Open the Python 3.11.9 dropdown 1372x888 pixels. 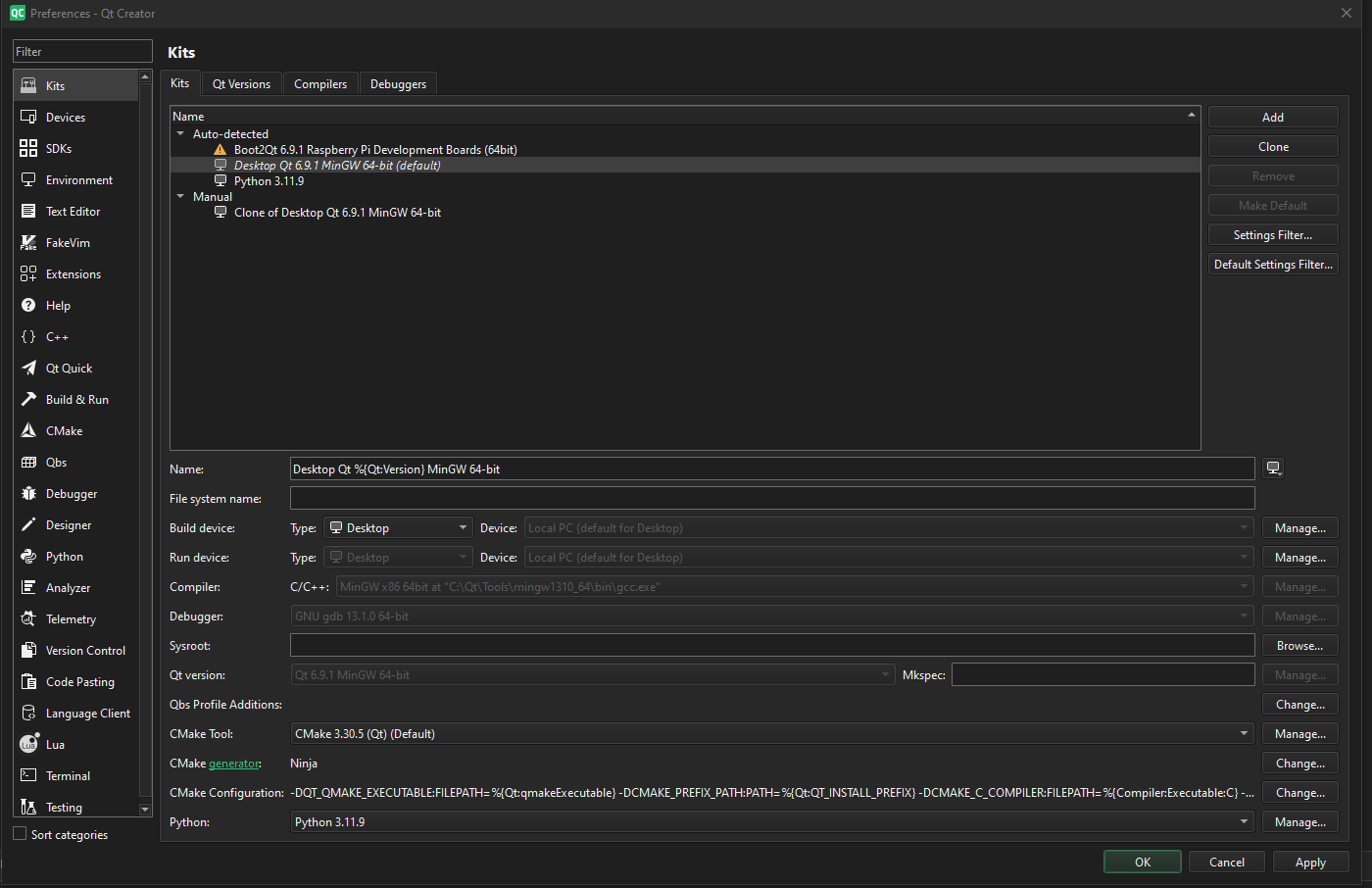coord(772,822)
